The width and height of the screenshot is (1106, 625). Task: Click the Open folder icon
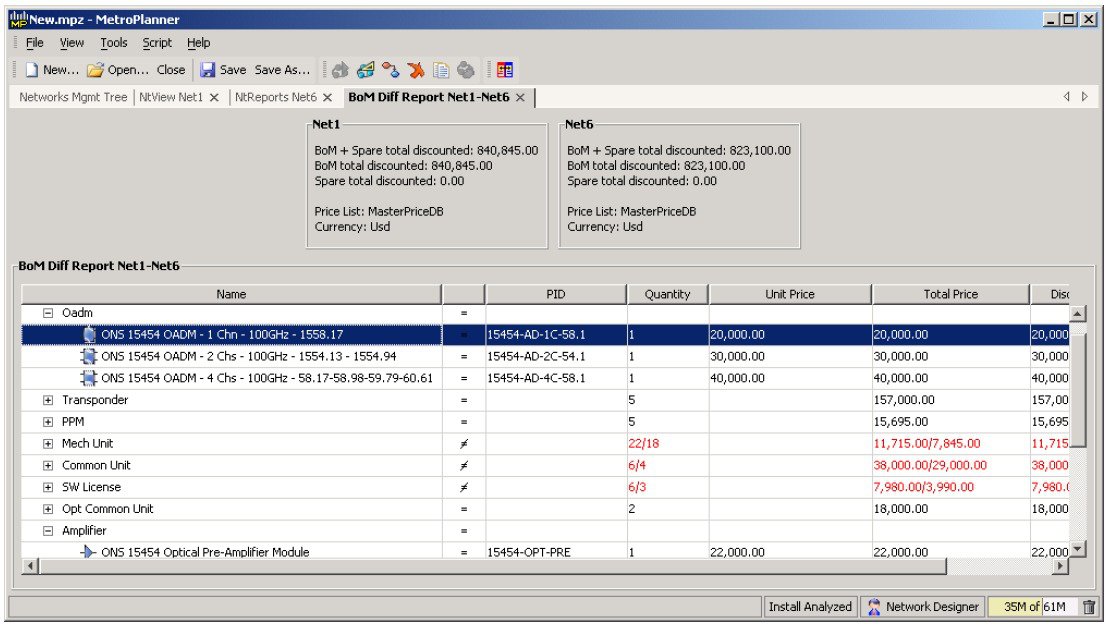pos(95,70)
